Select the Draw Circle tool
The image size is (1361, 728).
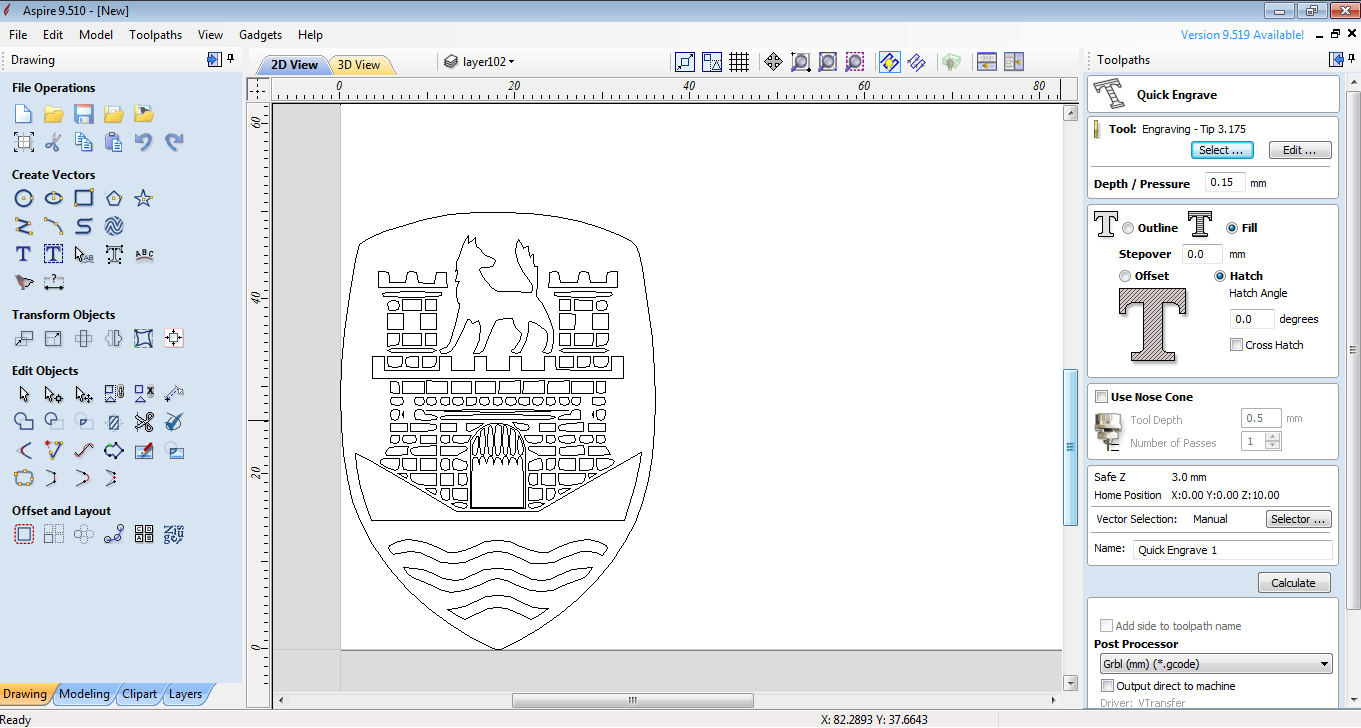(x=24, y=199)
